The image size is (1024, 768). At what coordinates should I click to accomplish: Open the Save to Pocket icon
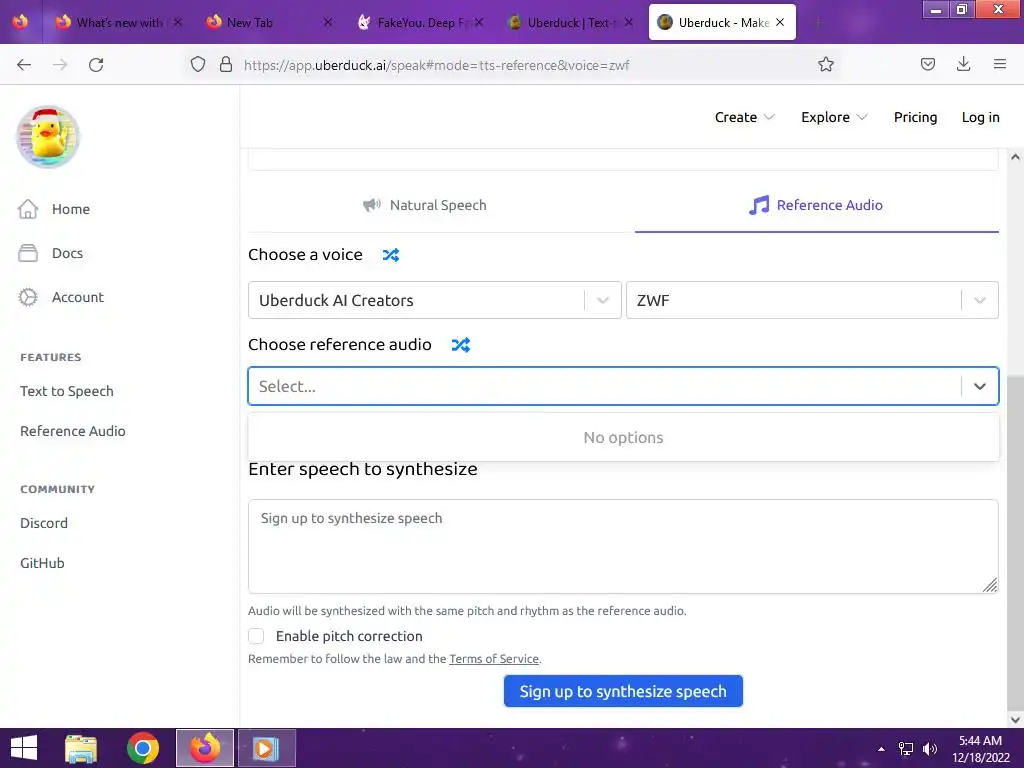[x=927, y=64]
